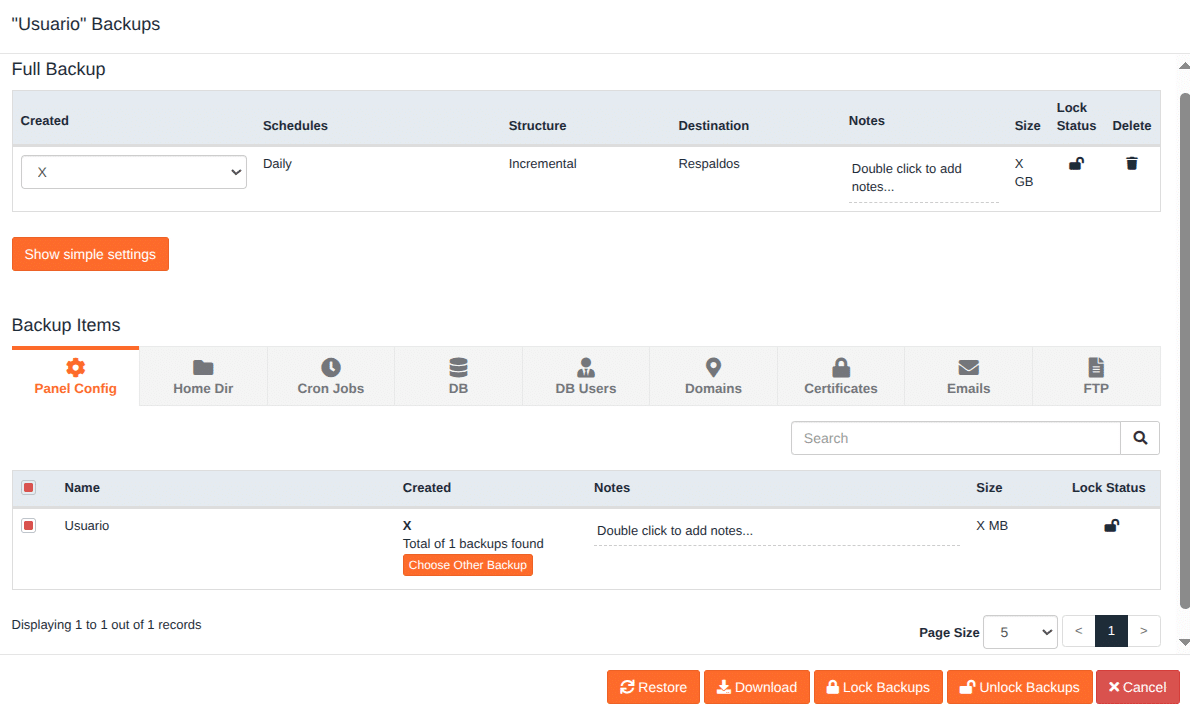Click the search magnifier icon button
Viewport: 1190px width, 720px height.
tap(1140, 438)
